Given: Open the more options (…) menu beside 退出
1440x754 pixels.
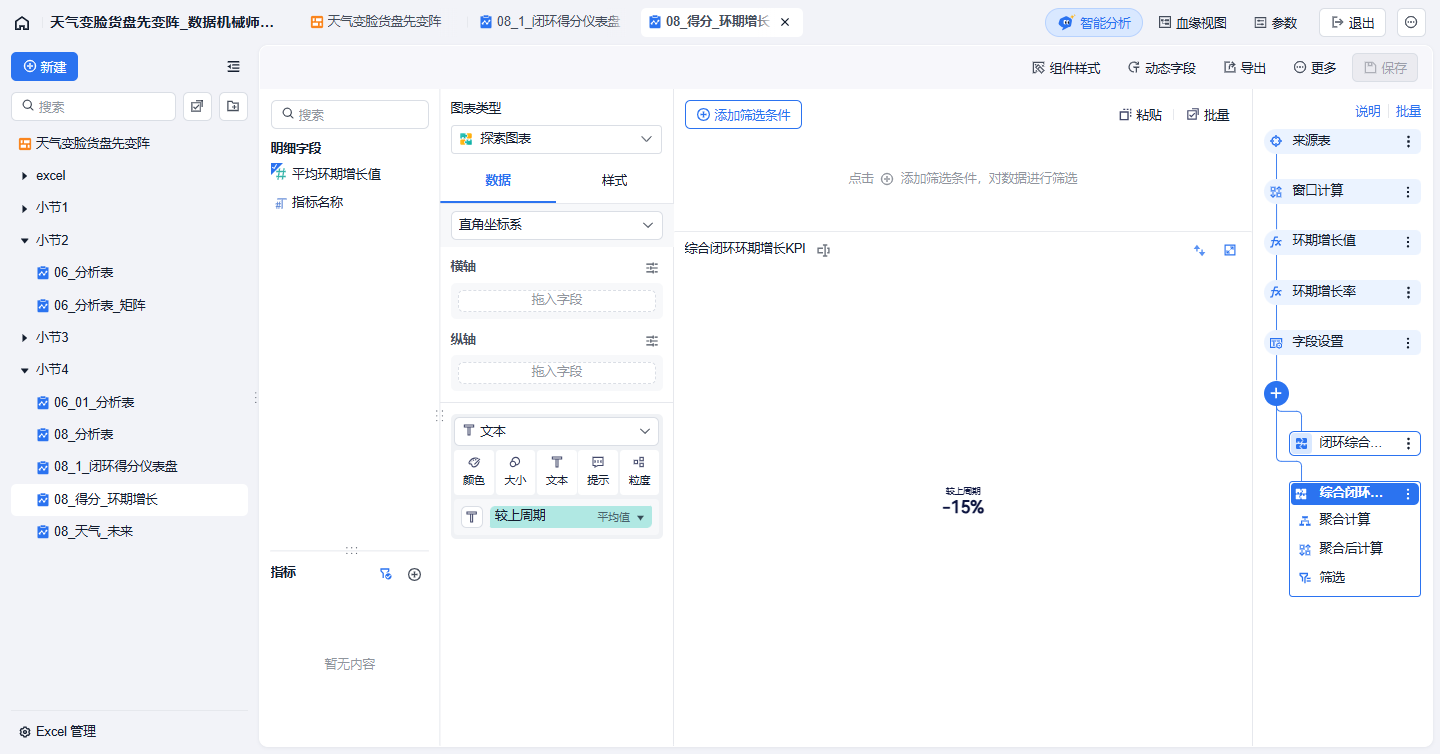Looking at the screenshot, I should click(1411, 22).
